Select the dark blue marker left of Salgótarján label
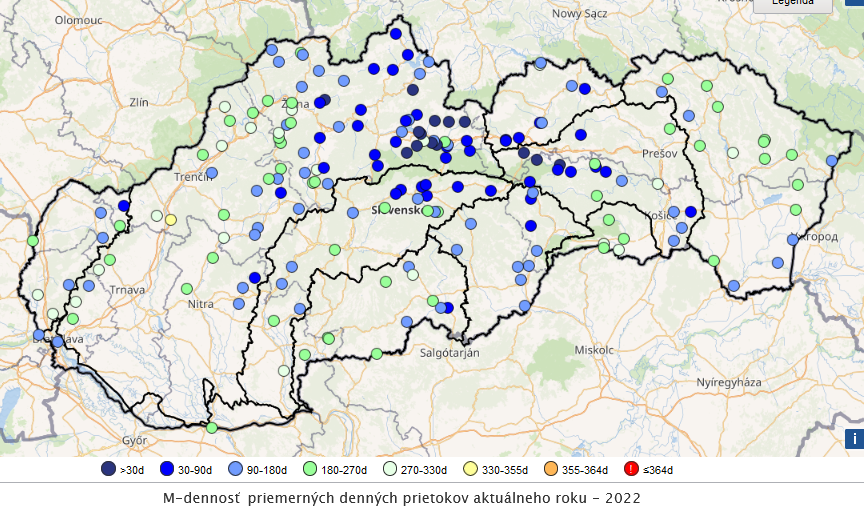 (448, 308)
